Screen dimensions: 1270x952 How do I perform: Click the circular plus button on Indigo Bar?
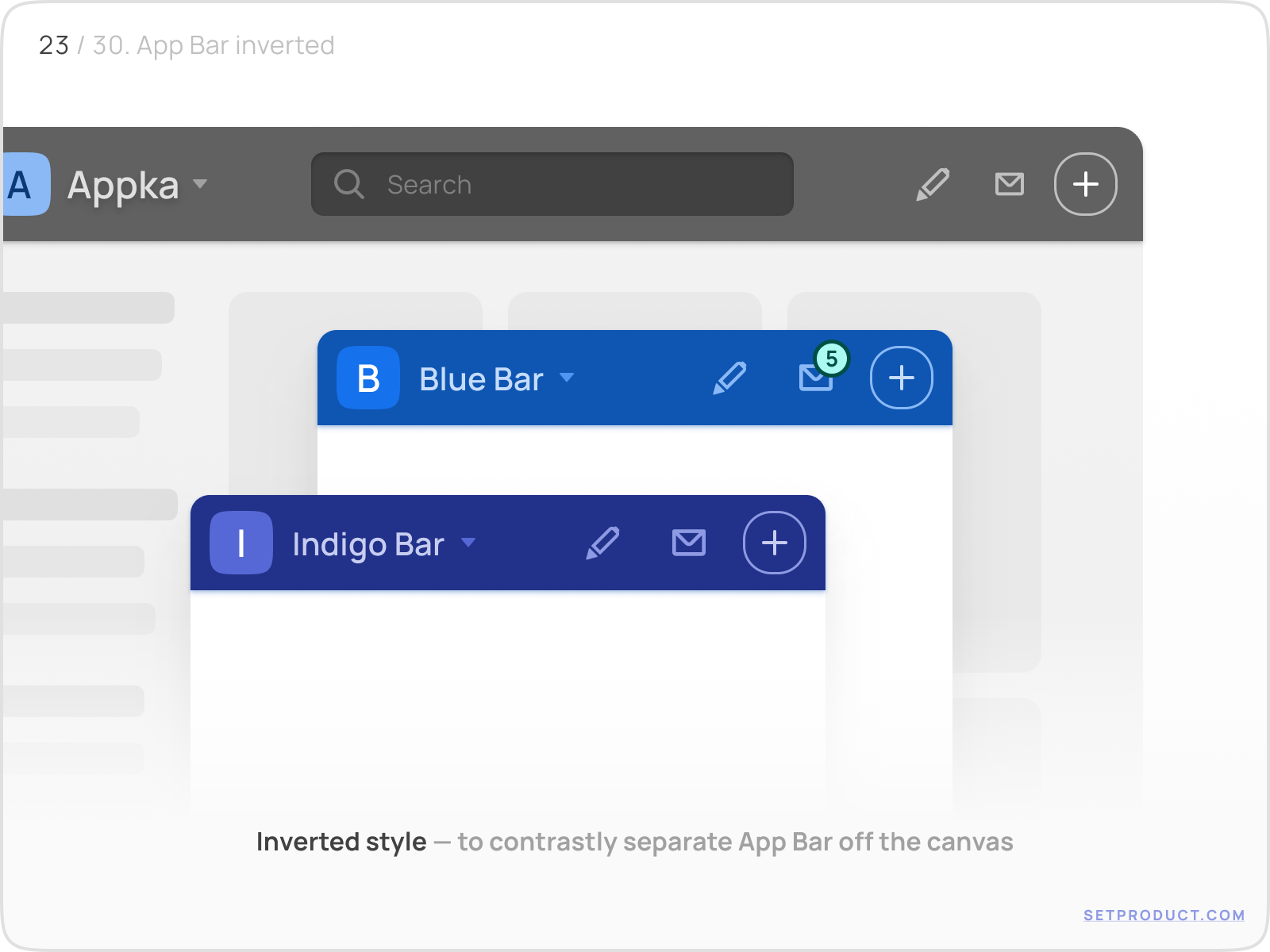click(774, 543)
